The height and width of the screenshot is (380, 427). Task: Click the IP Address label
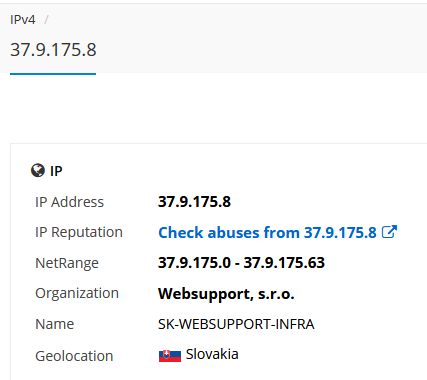[x=69, y=202]
